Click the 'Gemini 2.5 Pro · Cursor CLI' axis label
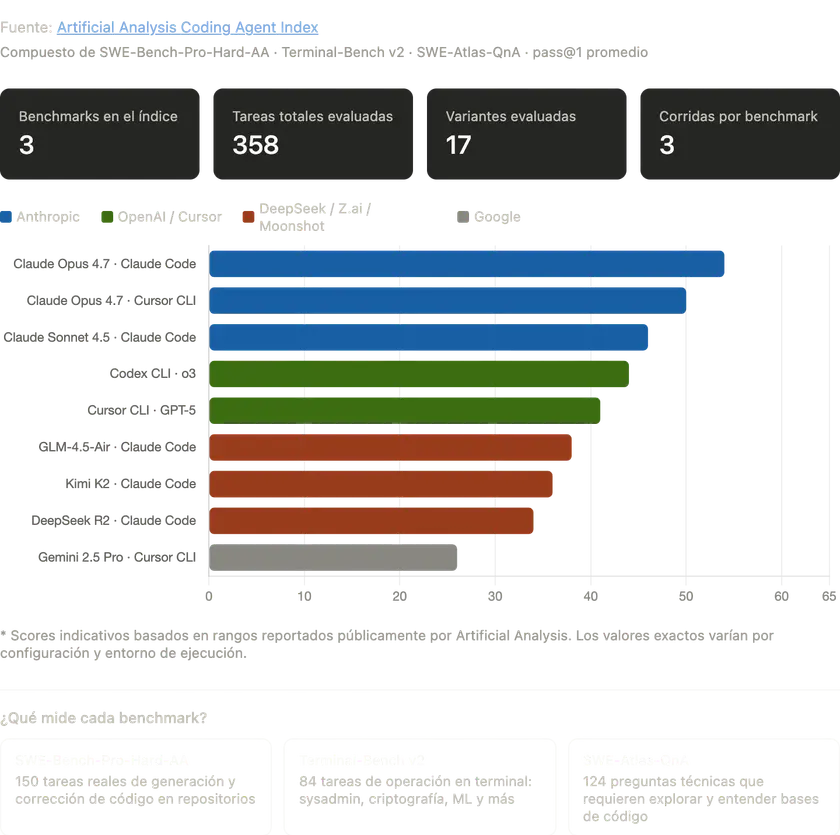 pos(117,558)
